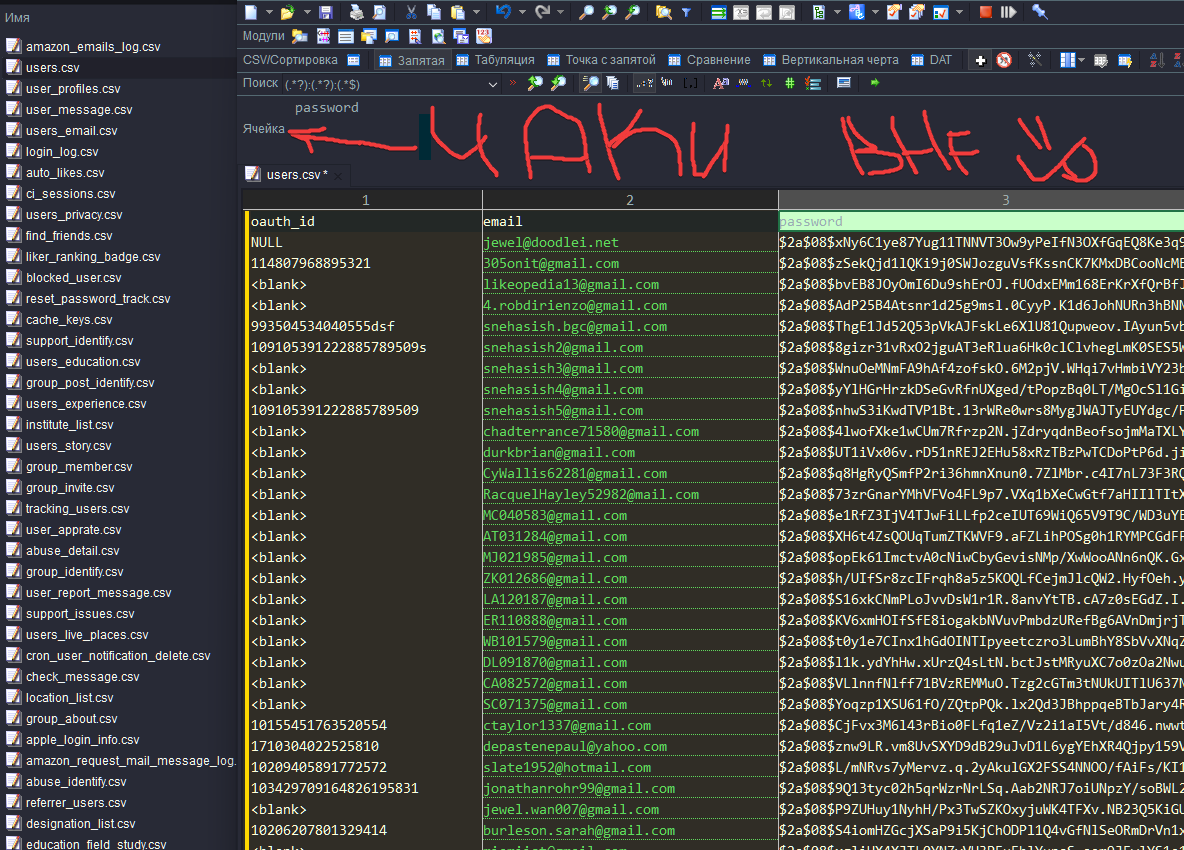Click into the Поиск regex input field
Viewport: 1184px width, 850px height.
click(385, 84)
